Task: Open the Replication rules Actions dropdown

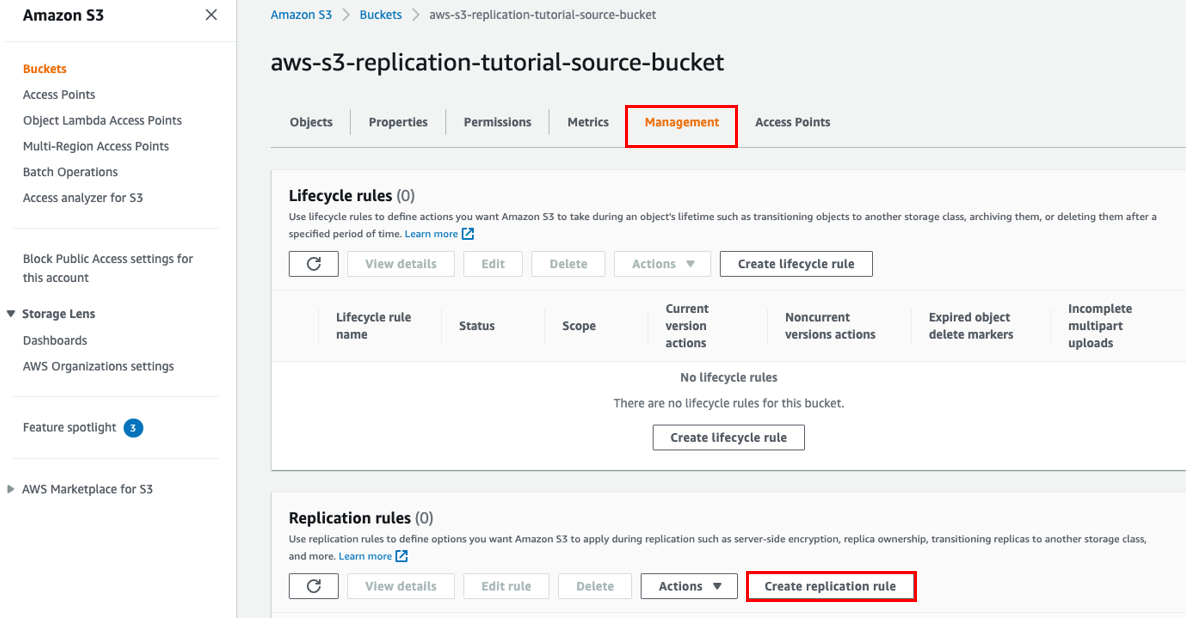Action: point(689,586)
